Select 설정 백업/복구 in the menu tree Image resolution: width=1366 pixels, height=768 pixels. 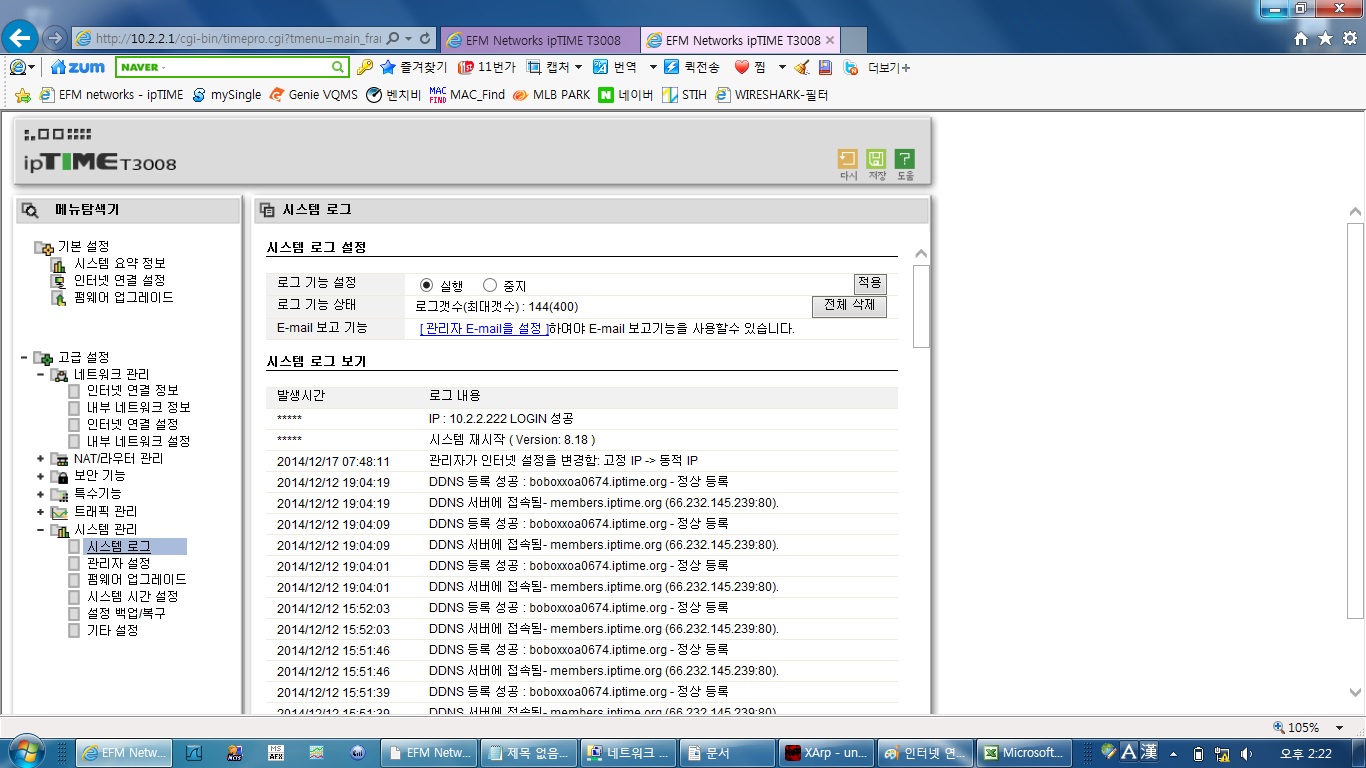tap(126, 613)
